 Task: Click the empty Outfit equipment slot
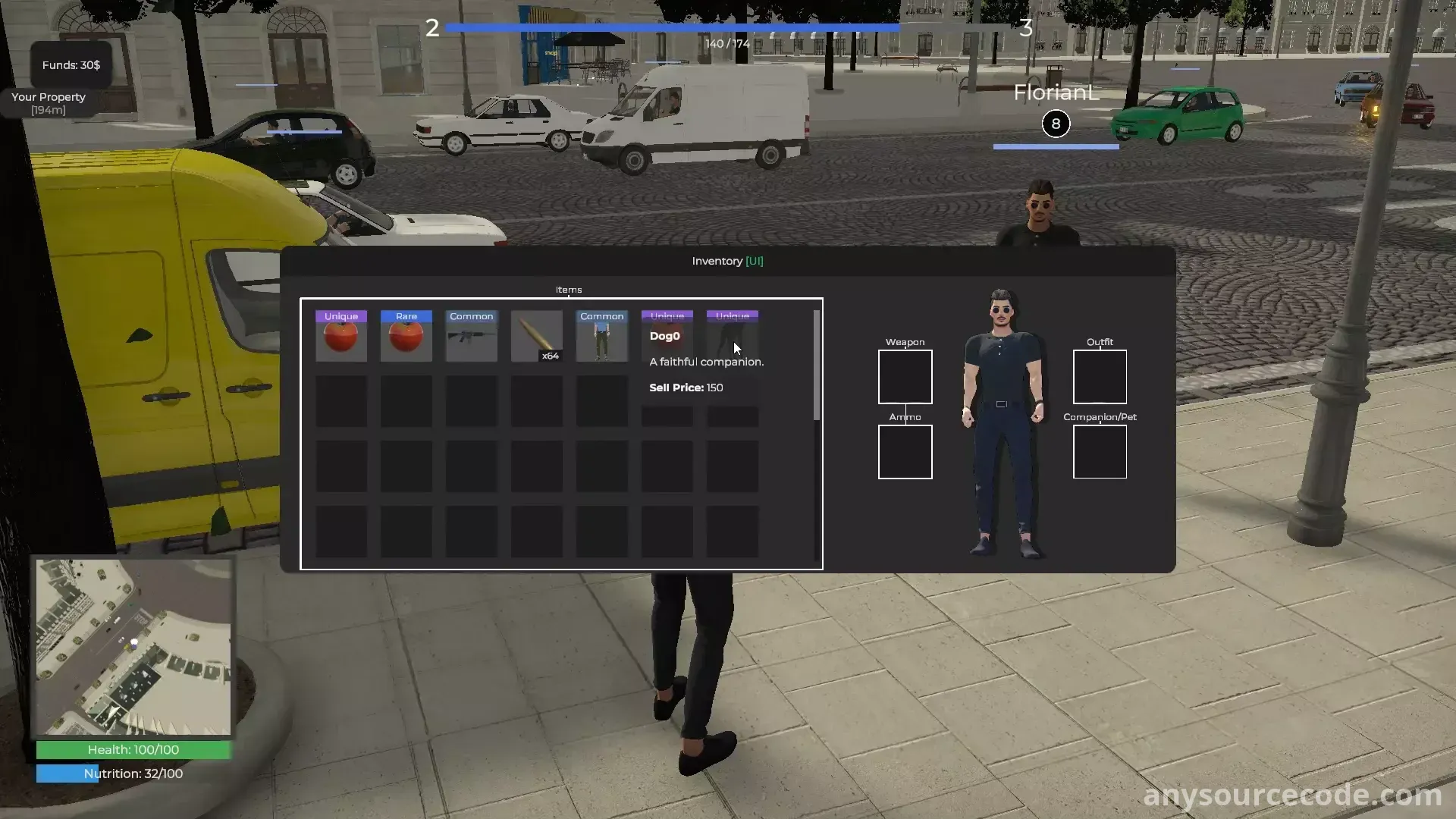tap(1100, 377)
